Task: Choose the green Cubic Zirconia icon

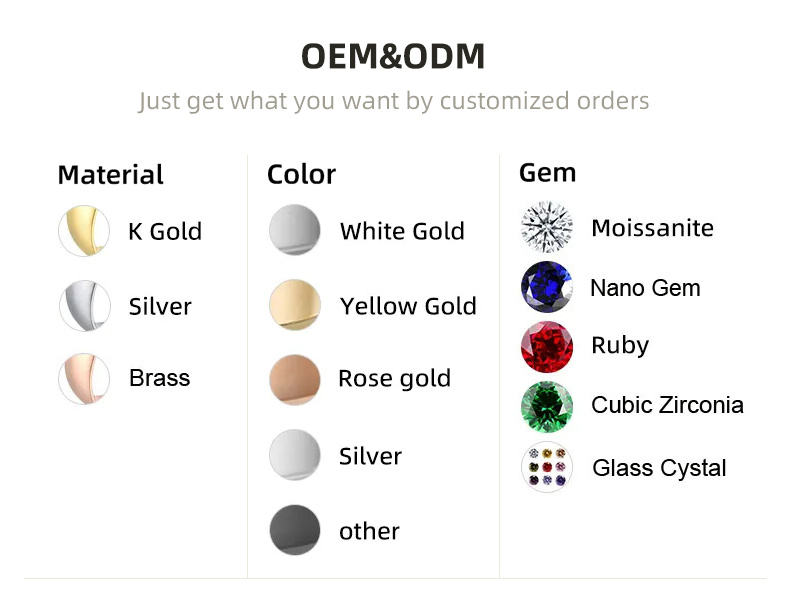Action: 547,406
